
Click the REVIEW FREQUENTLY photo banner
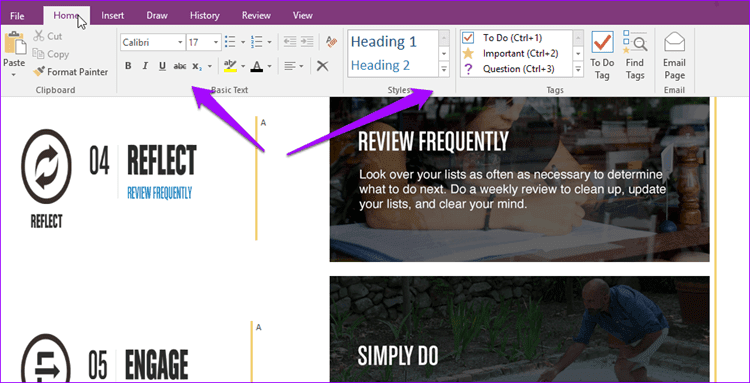pyautogui.click(x=519, y=179)
